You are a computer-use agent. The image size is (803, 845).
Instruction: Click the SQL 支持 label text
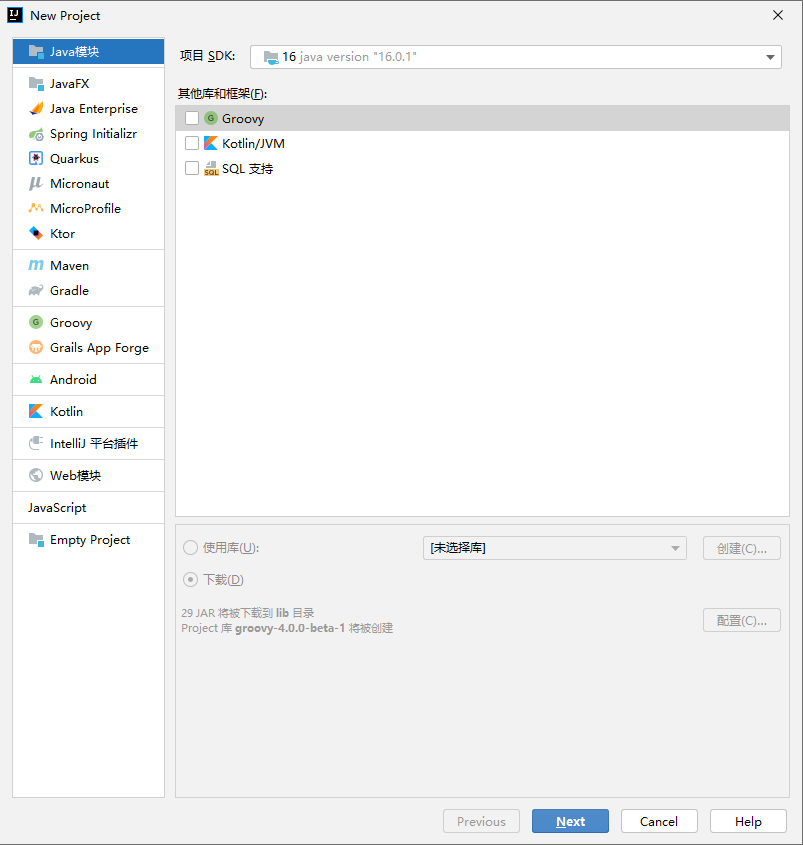247,169
